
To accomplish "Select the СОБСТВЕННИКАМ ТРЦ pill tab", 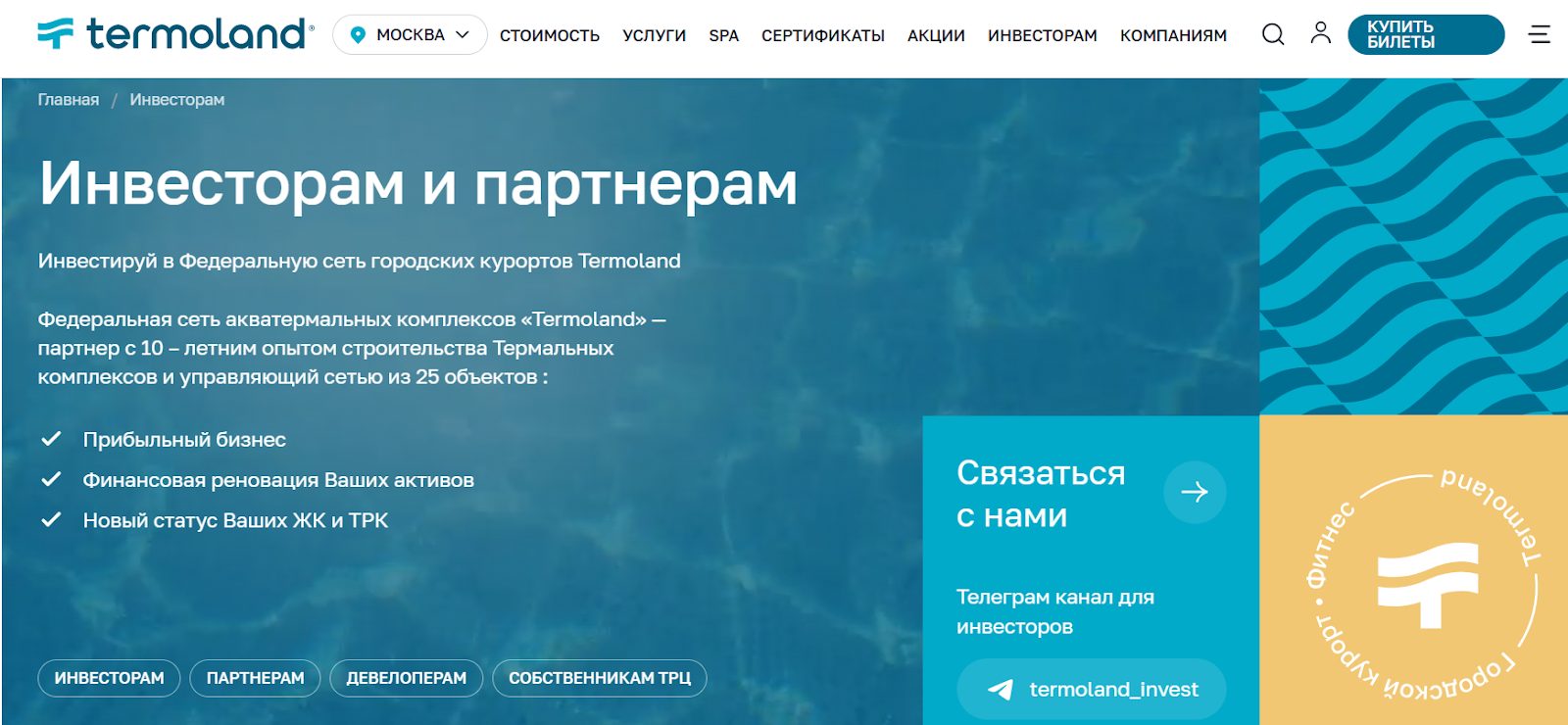I will coord(600,678).
